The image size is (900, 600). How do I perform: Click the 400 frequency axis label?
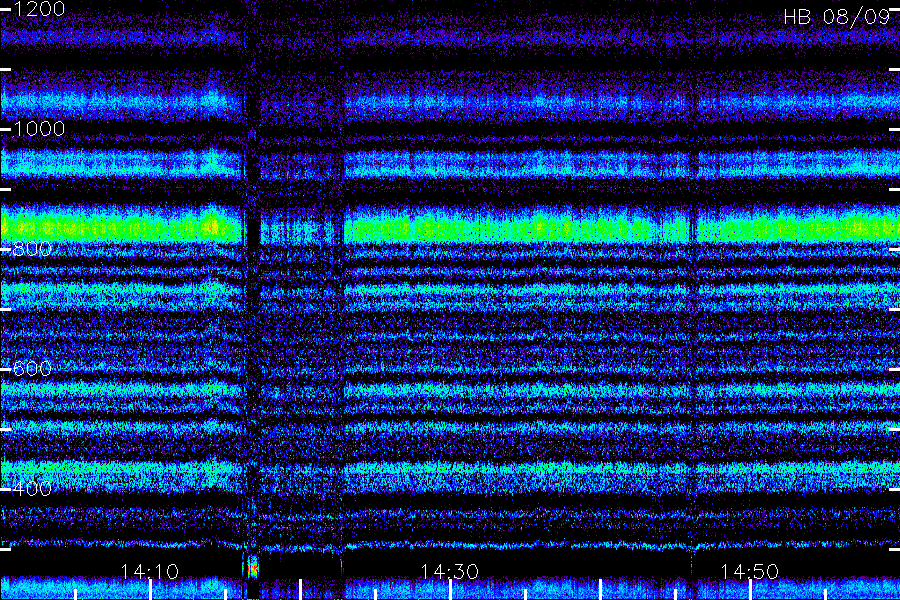(x=32, y=489)
